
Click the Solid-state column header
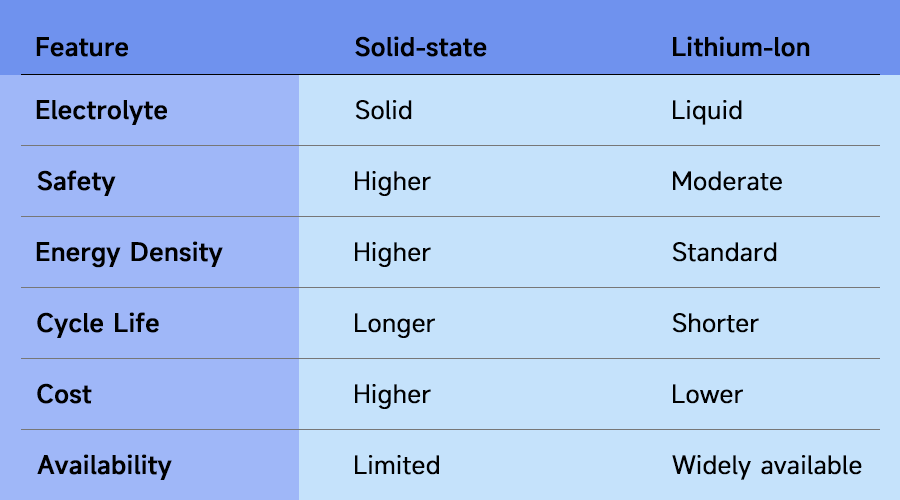tap(420, 47)
